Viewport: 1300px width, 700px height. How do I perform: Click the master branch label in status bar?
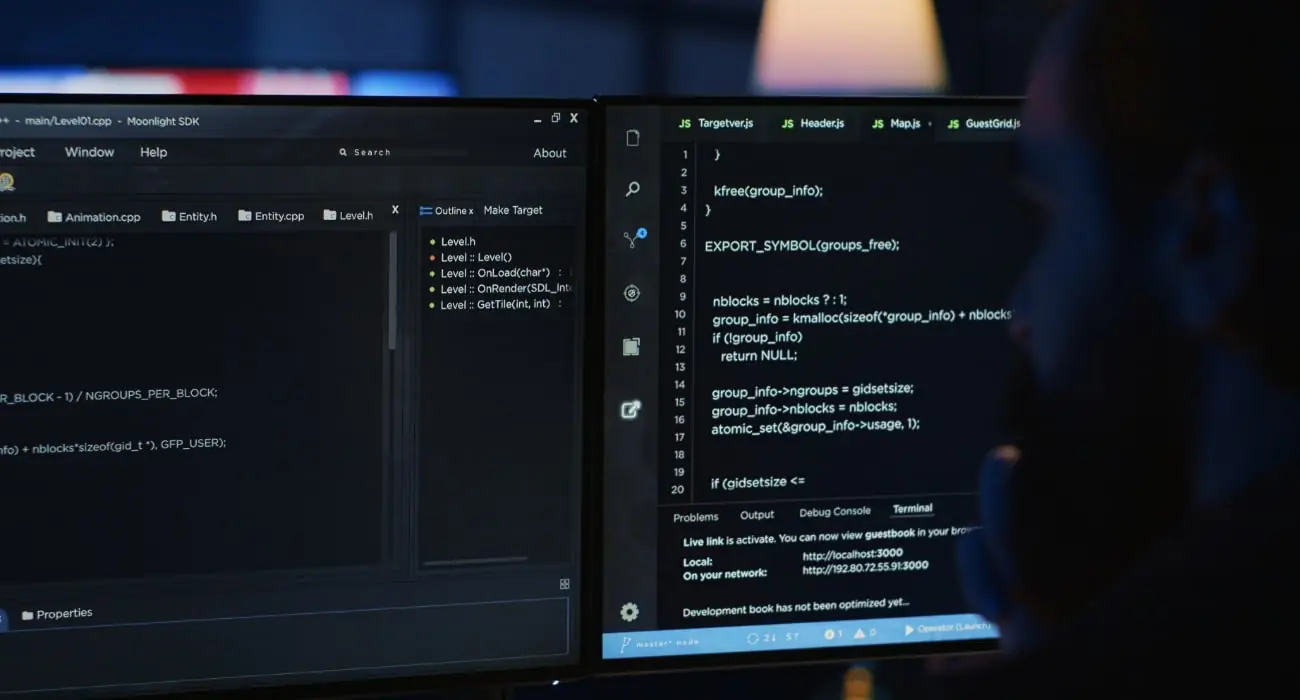[669, 642]
